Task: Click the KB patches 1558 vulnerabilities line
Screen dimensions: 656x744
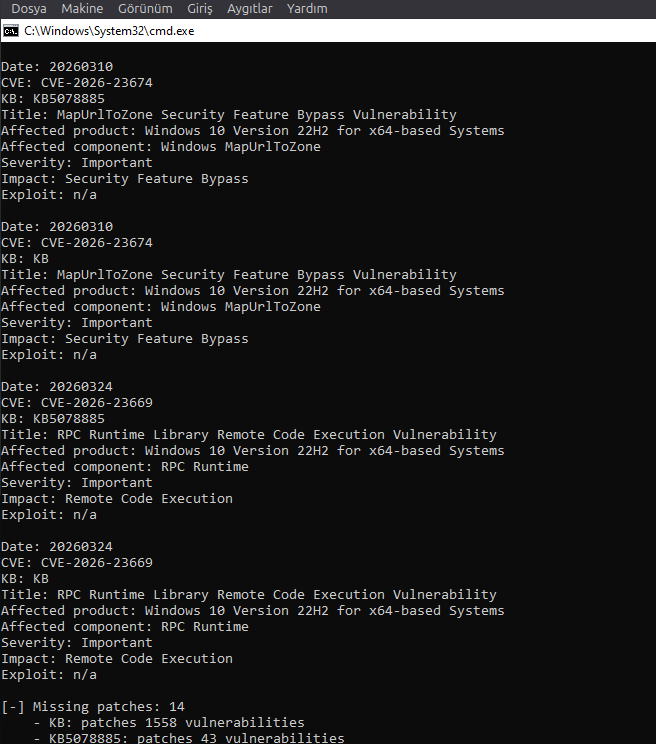Action: [169, 723]
